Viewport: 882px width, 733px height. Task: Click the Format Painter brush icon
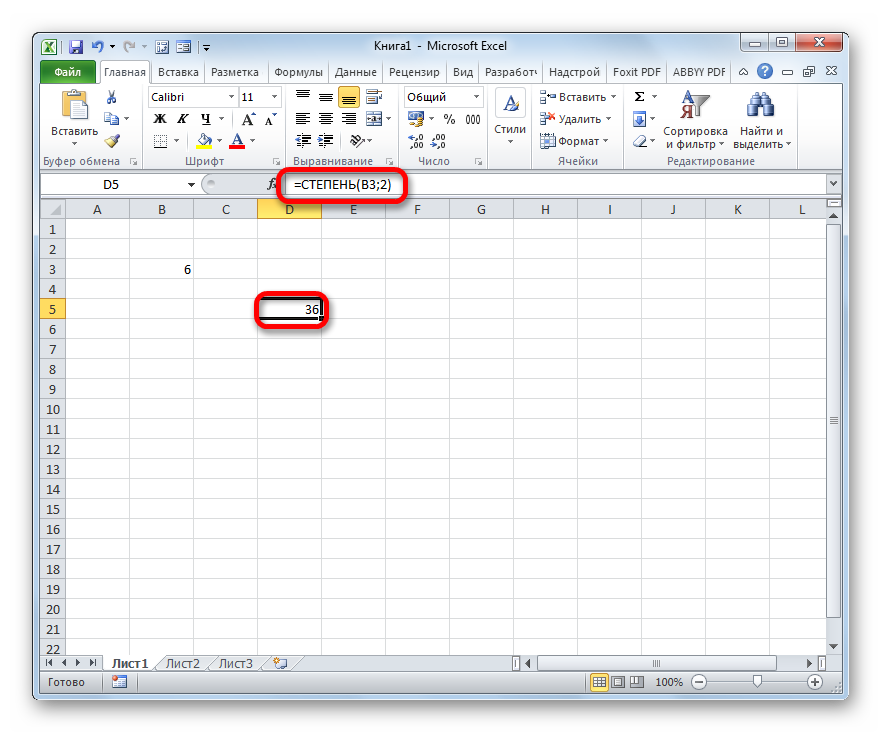click(111, 141)
